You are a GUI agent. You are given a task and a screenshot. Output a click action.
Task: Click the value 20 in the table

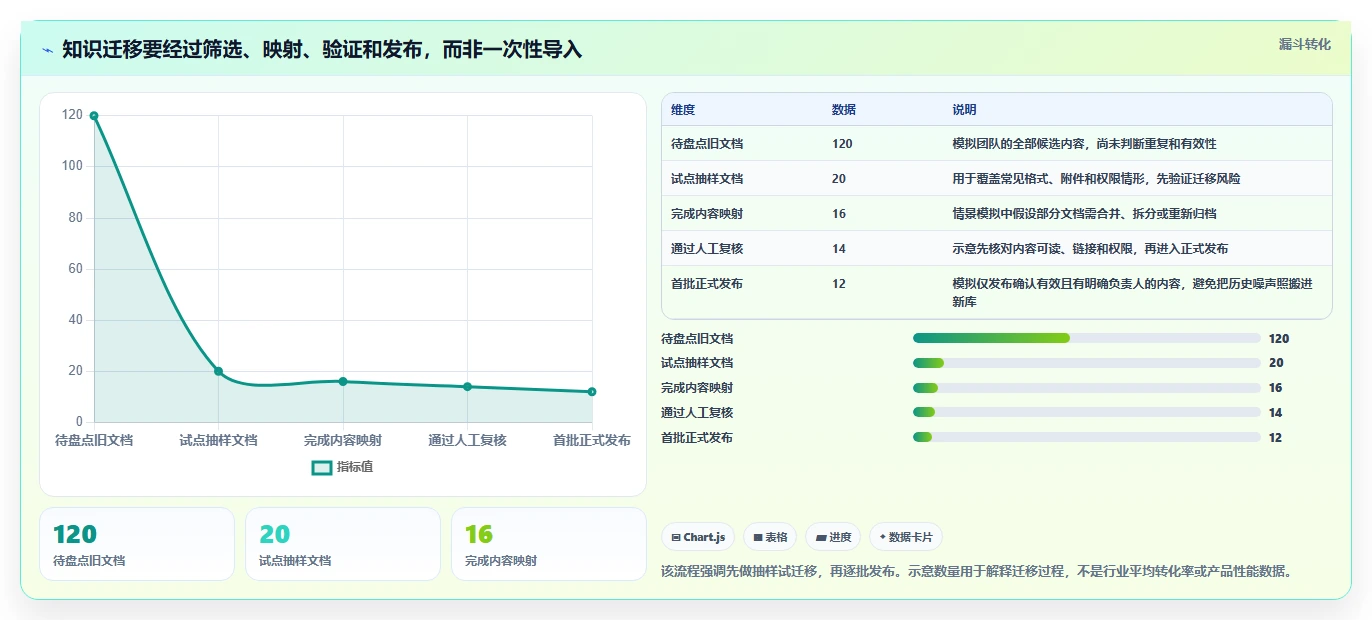coord(839,179)
